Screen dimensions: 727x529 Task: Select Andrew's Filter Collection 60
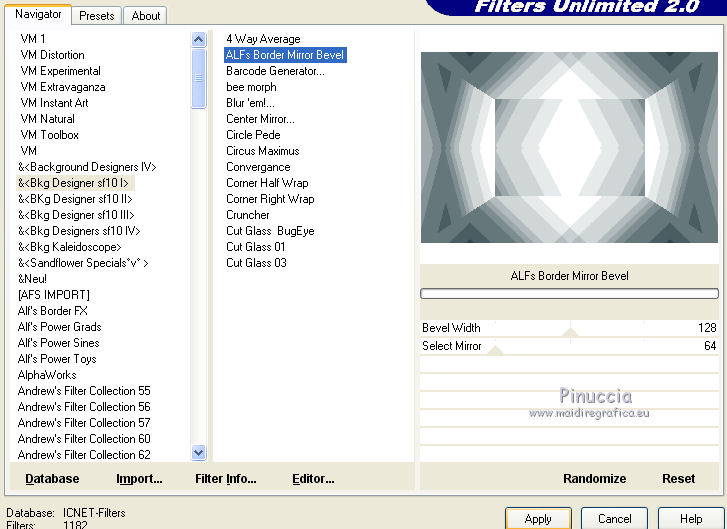pyautogui.click(x=84, y=439)
